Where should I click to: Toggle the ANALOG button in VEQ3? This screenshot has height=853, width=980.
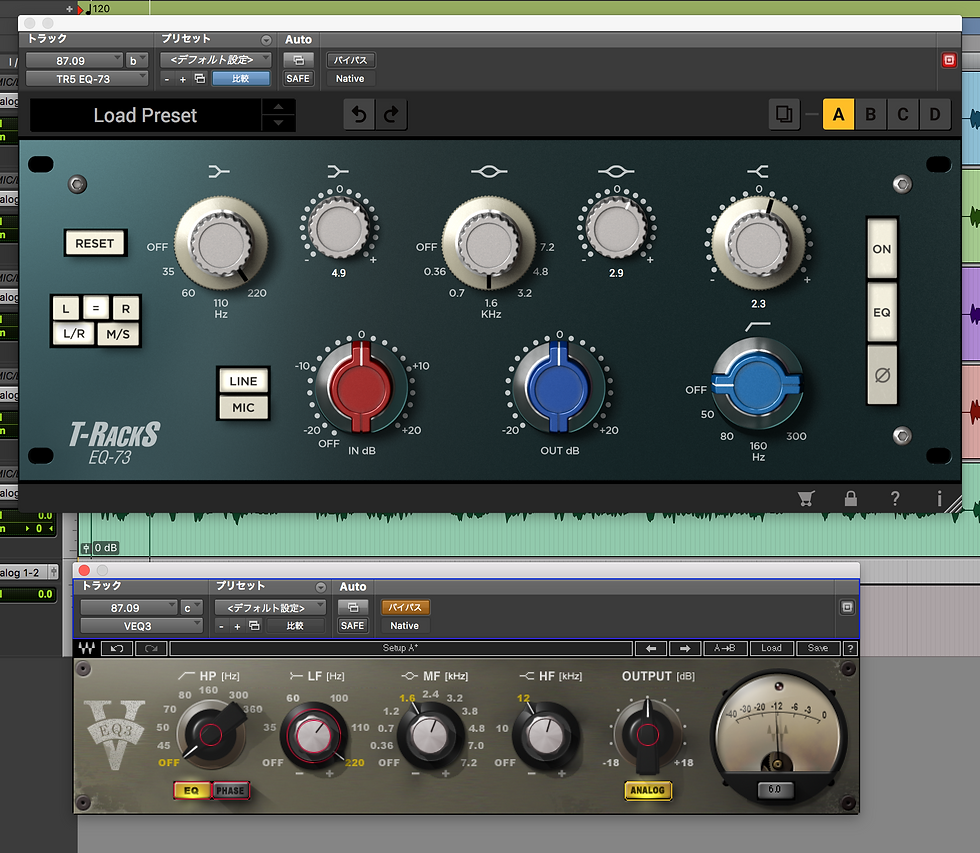(x=648, y=790)
